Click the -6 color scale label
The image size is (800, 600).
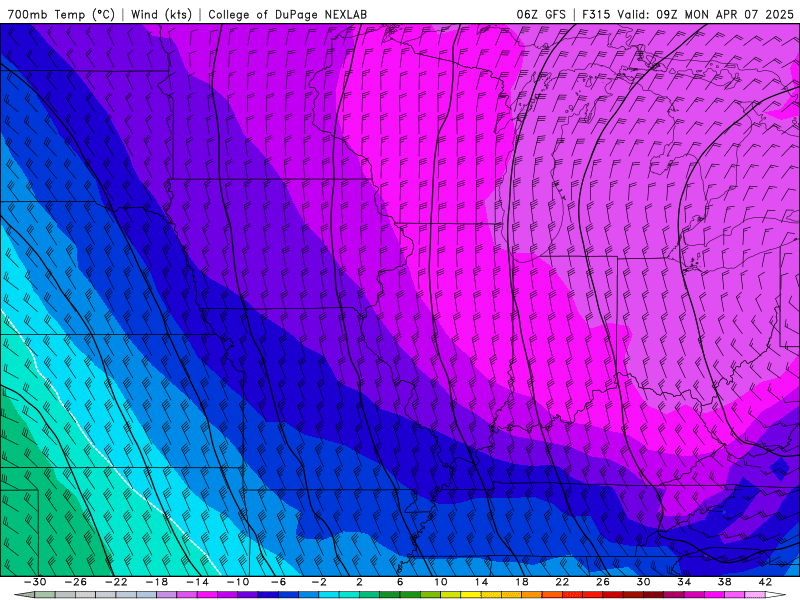click(279, 582)
